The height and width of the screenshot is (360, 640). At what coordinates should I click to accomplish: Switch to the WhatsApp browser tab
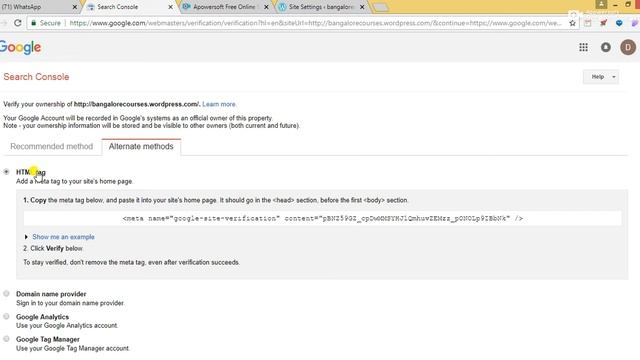[x=37, y=7]
